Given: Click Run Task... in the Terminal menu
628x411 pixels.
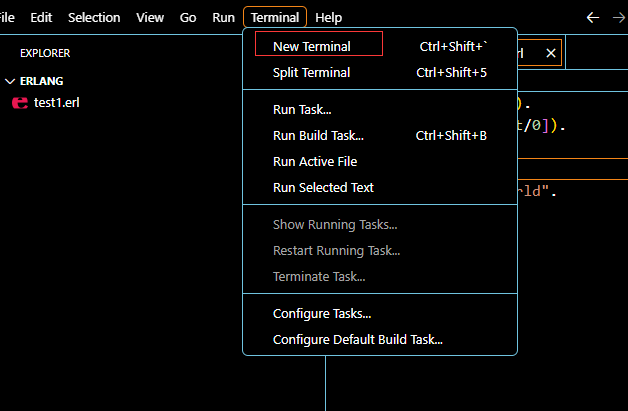Looking at the screenshot, I should pyautogui.click(x=302, y=109).
